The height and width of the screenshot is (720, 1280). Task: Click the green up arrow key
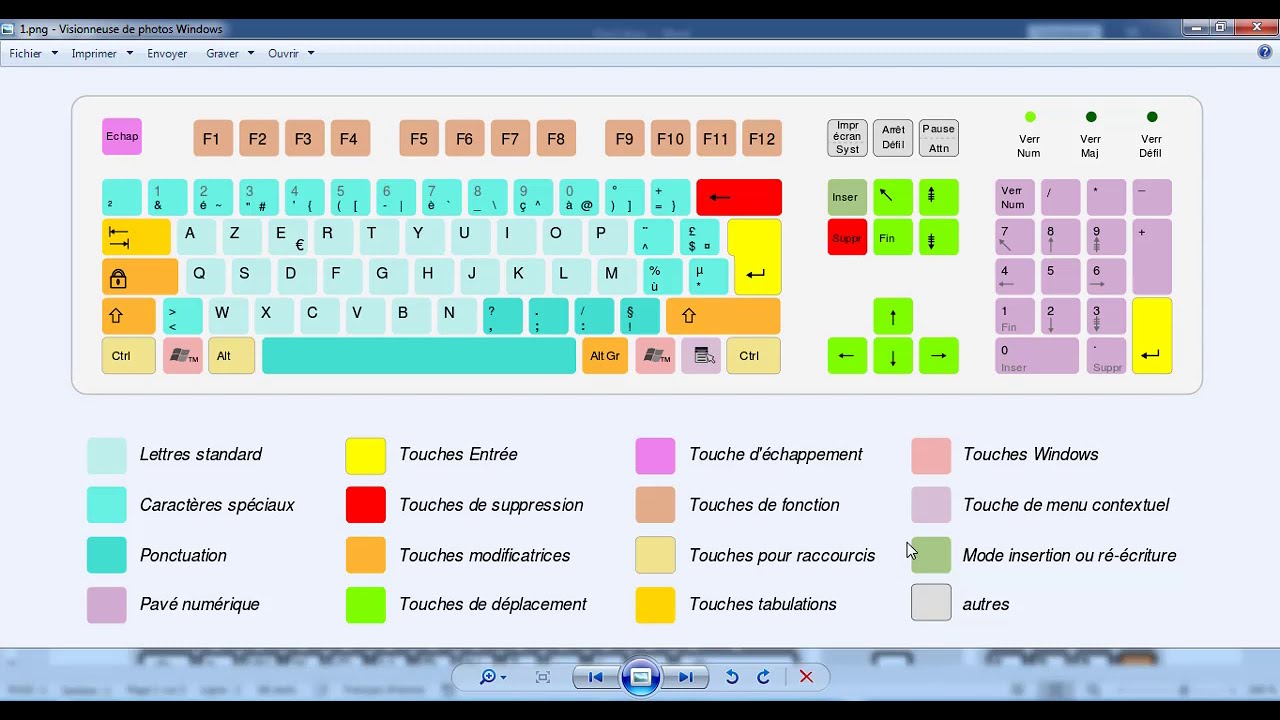tap(893, 316)
